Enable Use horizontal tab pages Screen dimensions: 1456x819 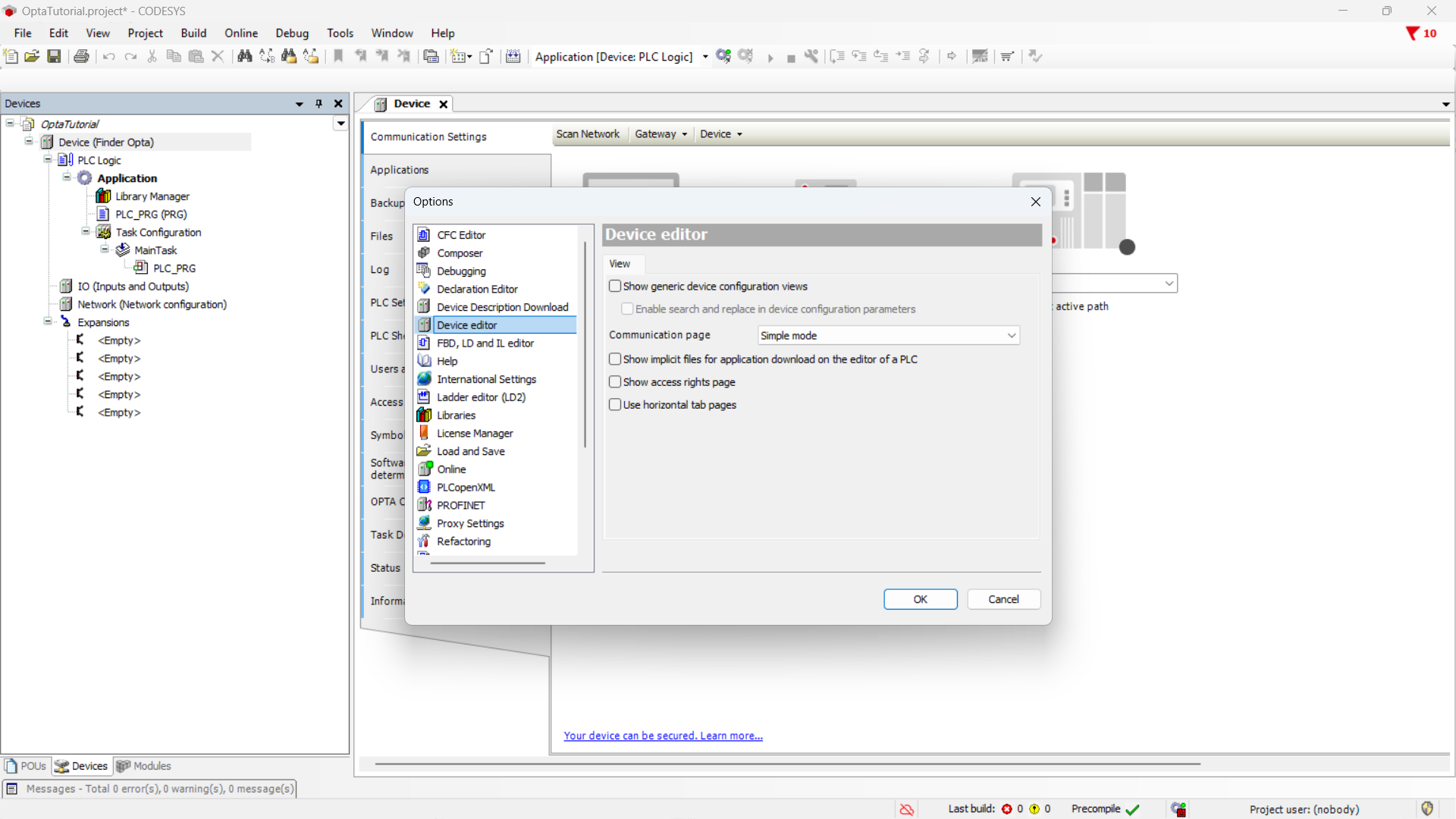[615, 405]
